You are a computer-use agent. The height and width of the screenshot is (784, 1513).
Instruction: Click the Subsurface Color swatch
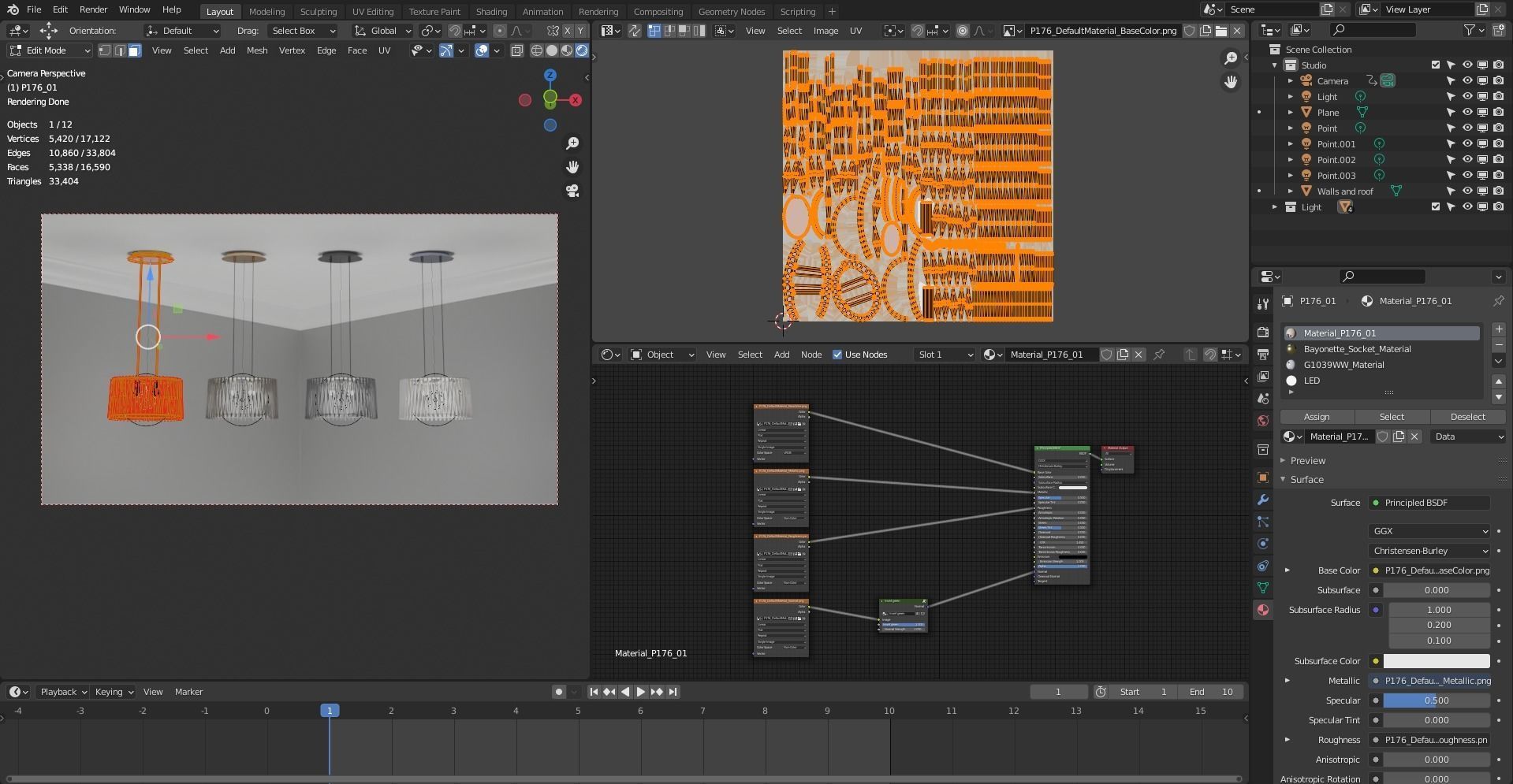coord(1436,661)
